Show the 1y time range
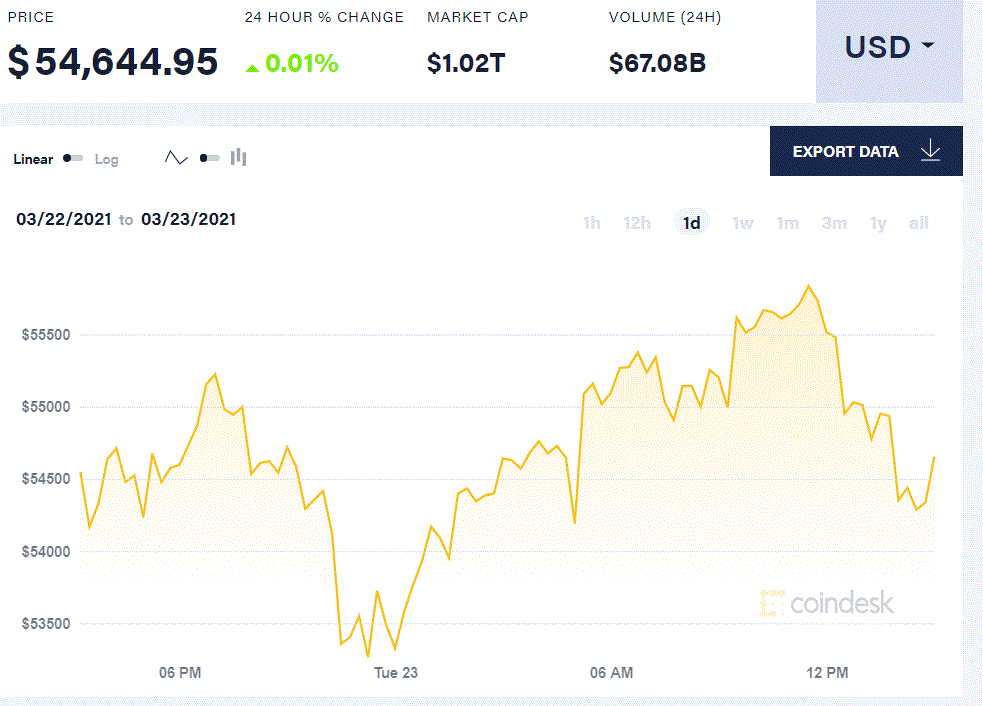 [878, 223]
